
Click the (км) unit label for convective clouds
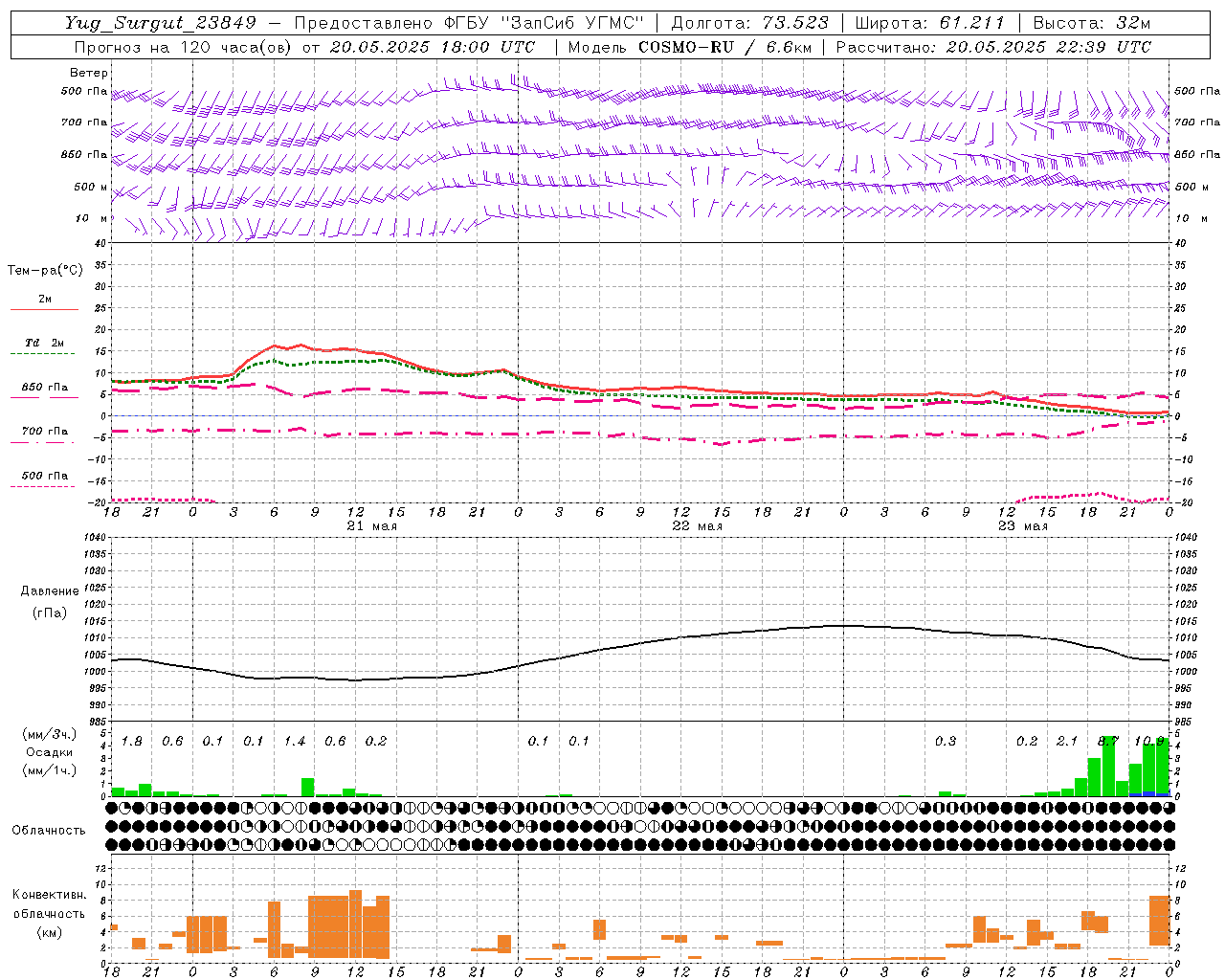pyautogui.click(x=50, y=931)
